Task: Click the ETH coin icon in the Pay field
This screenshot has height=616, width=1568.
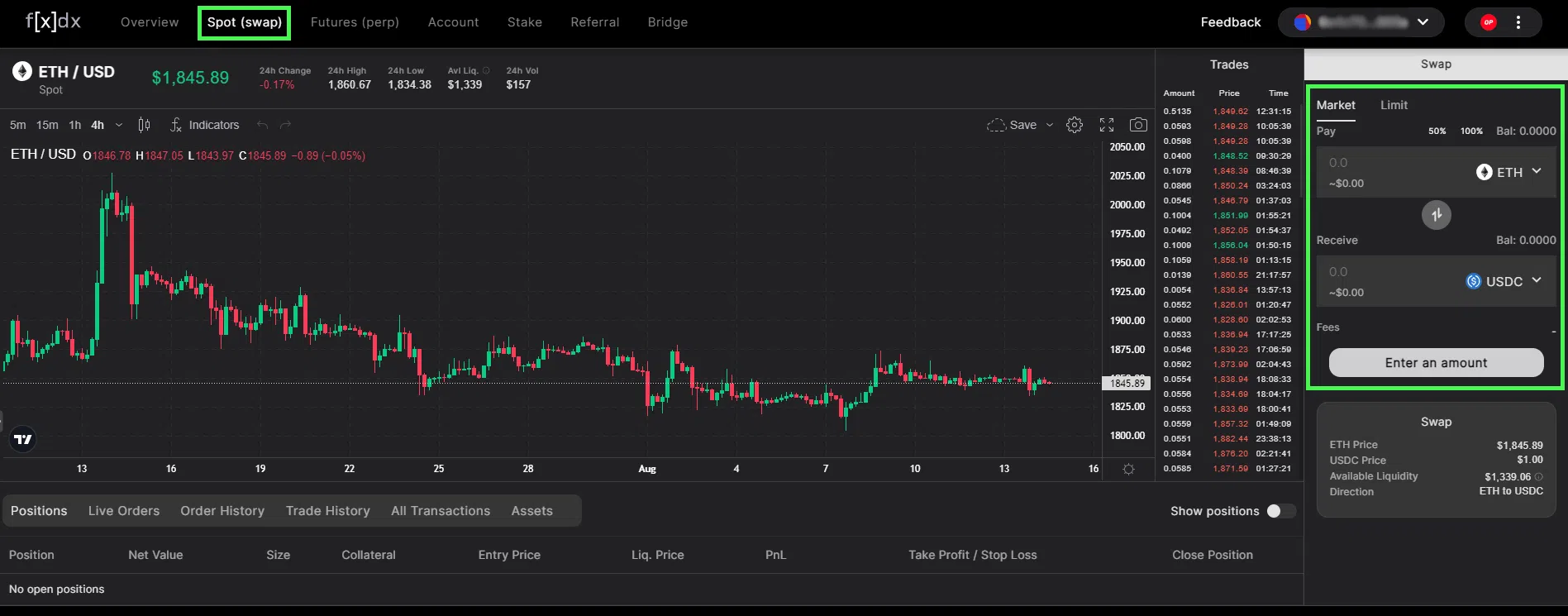Action: click(1485, 172)
